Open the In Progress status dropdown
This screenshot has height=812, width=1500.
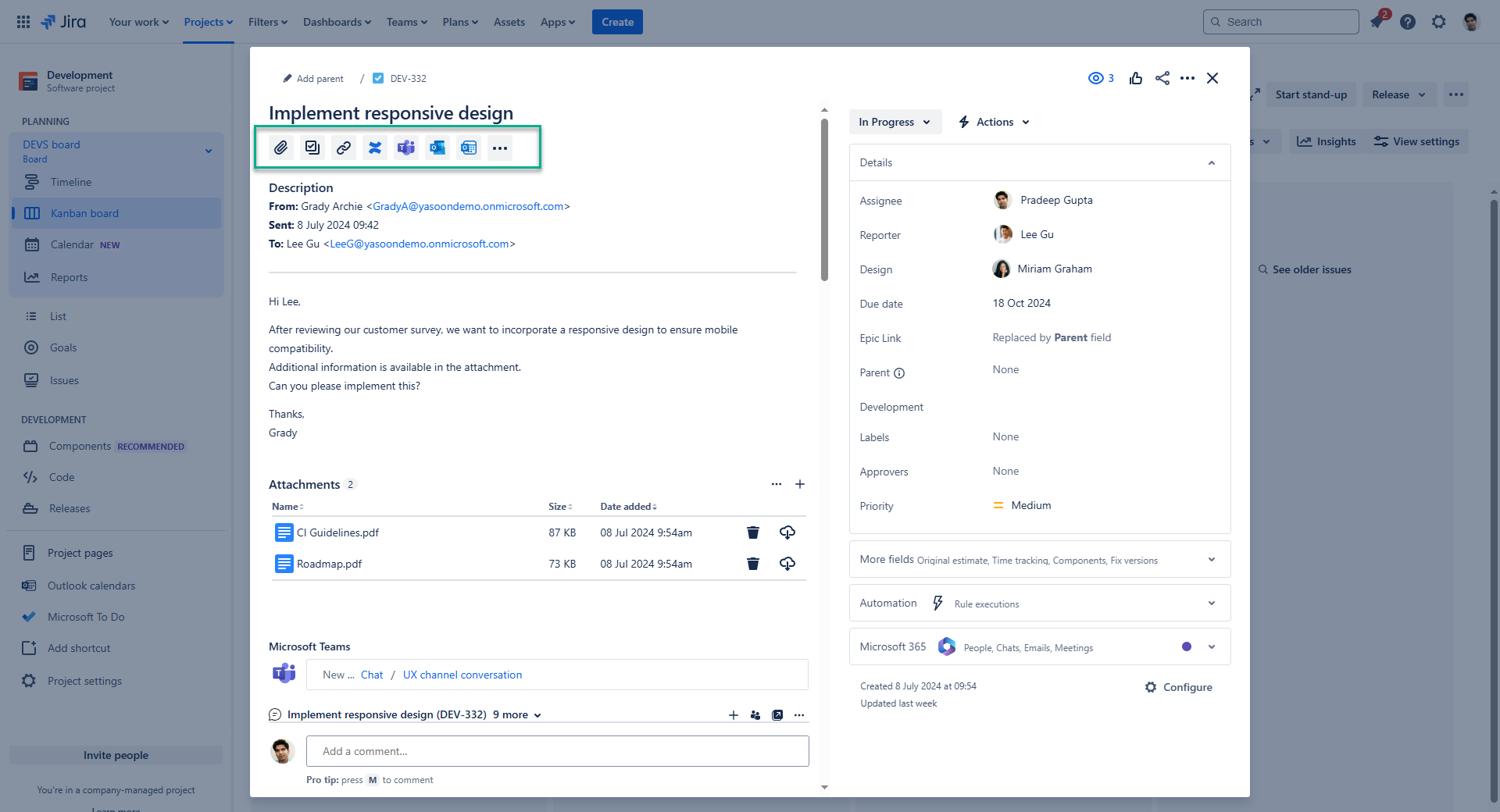pos(895,122)
